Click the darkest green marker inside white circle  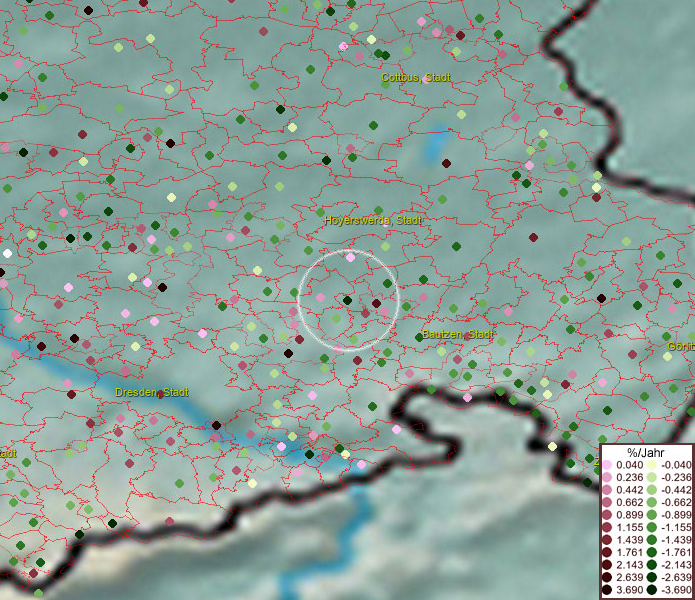click(x=347, y=300)
